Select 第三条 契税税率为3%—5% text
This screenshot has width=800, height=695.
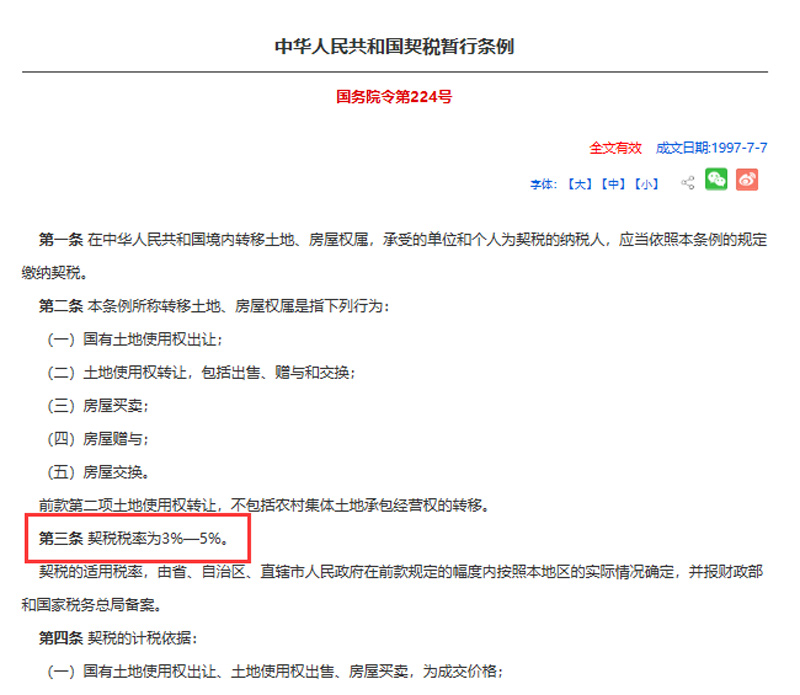tap(134, 538)
